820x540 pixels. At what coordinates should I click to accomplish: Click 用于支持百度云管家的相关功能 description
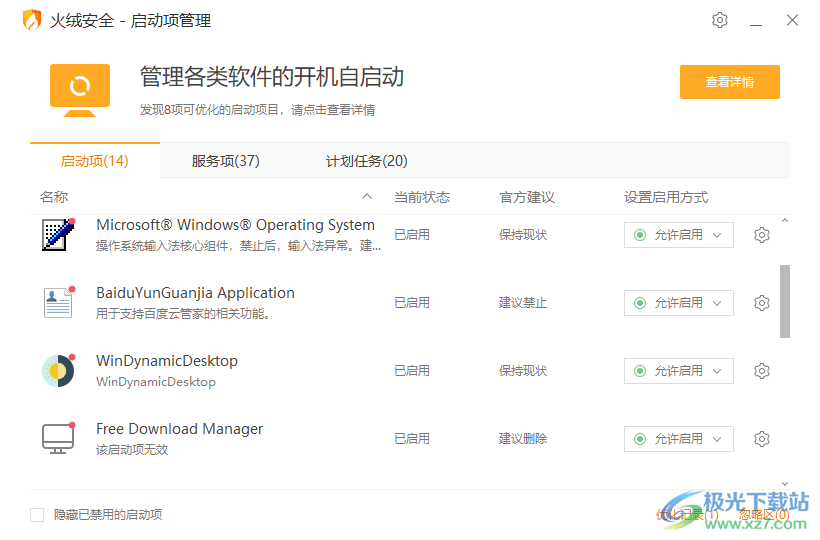click(x=183, y=314)
